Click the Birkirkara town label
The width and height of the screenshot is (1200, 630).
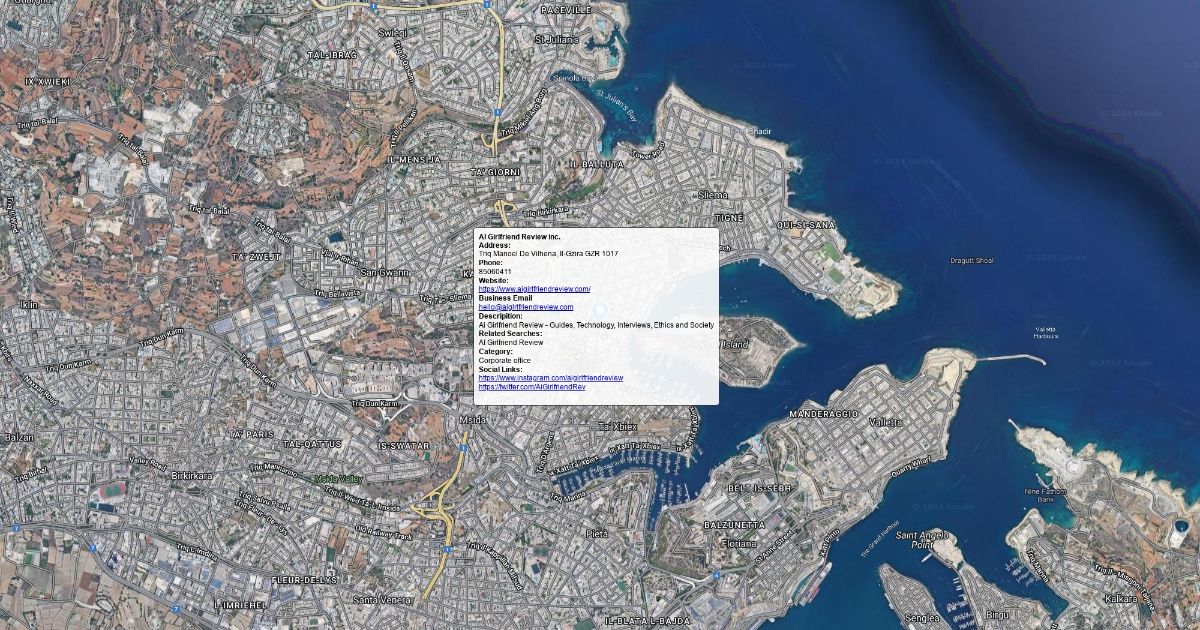191,476
